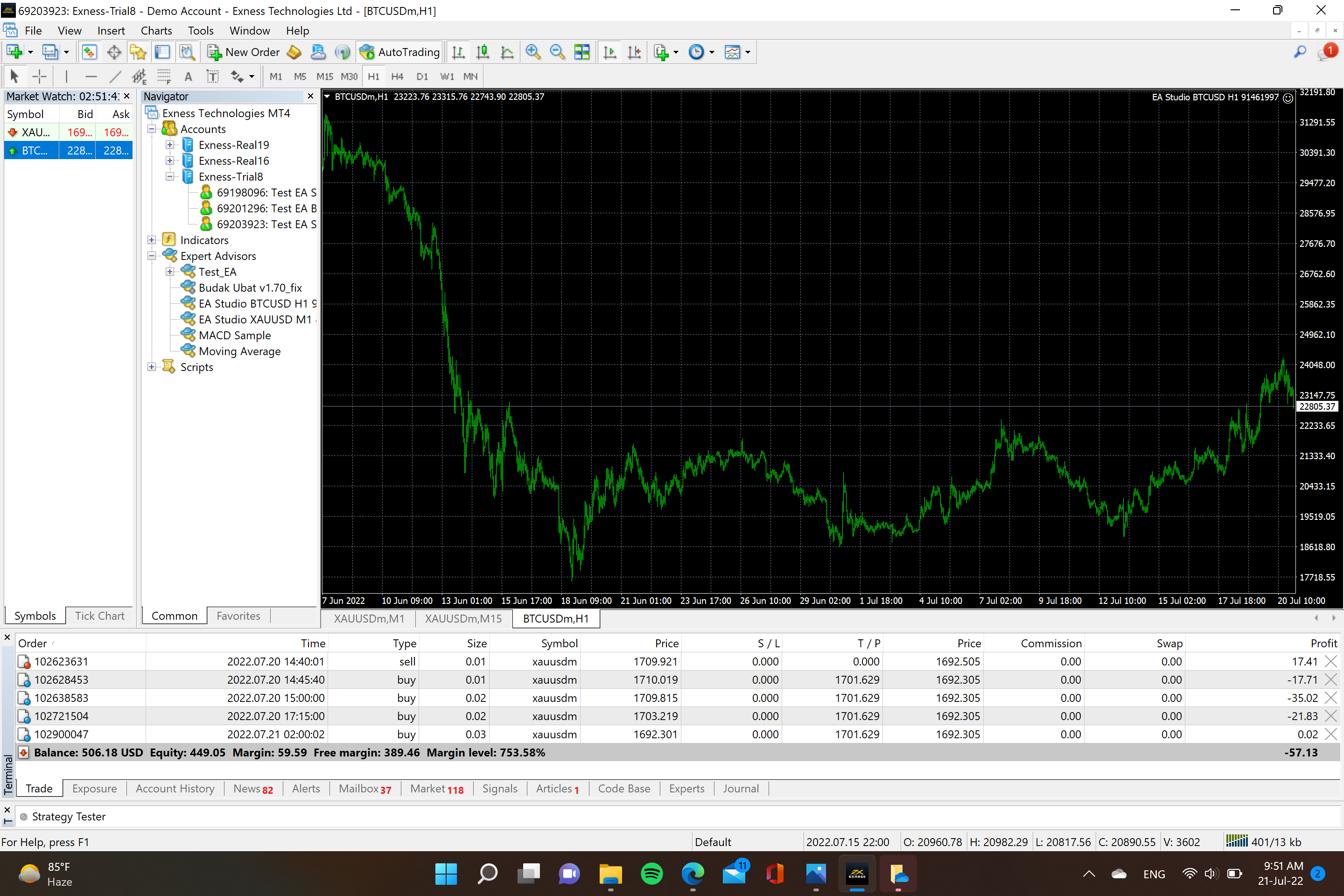Click the Tile Windows icon
Viewport: 1344px width, 896px height.
click(582, 52)
